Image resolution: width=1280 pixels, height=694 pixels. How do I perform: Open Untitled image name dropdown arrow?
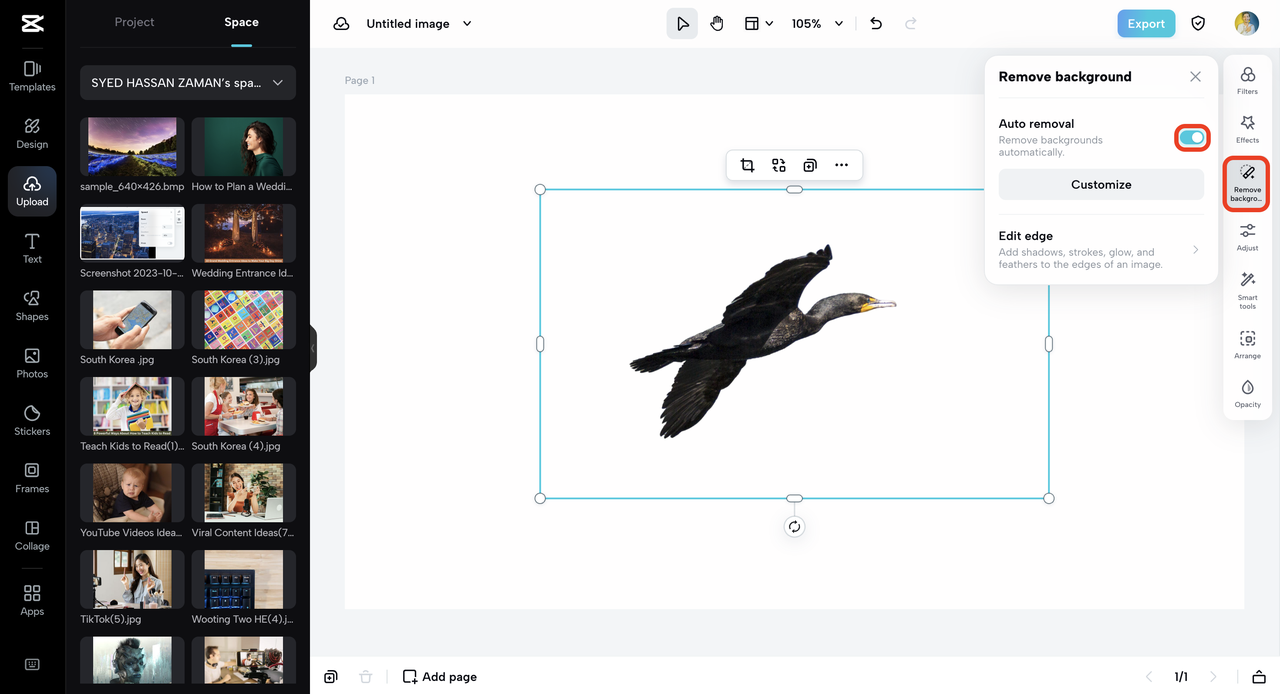(467, 23)
